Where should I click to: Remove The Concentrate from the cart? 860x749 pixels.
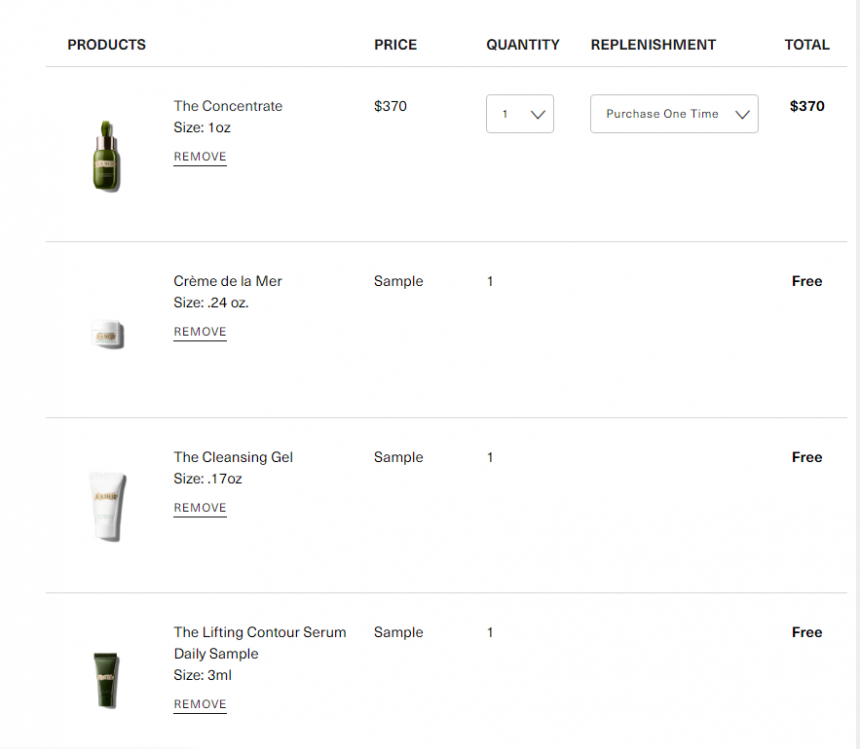(x=200, y=157)
